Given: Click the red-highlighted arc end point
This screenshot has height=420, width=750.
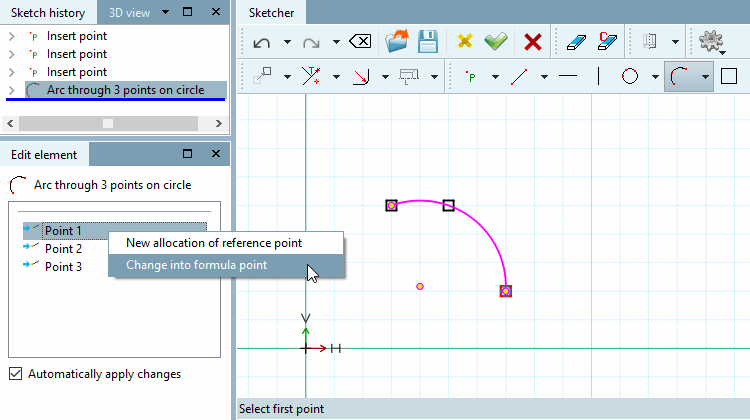Looking at the screenshot, I should point(506,291).
